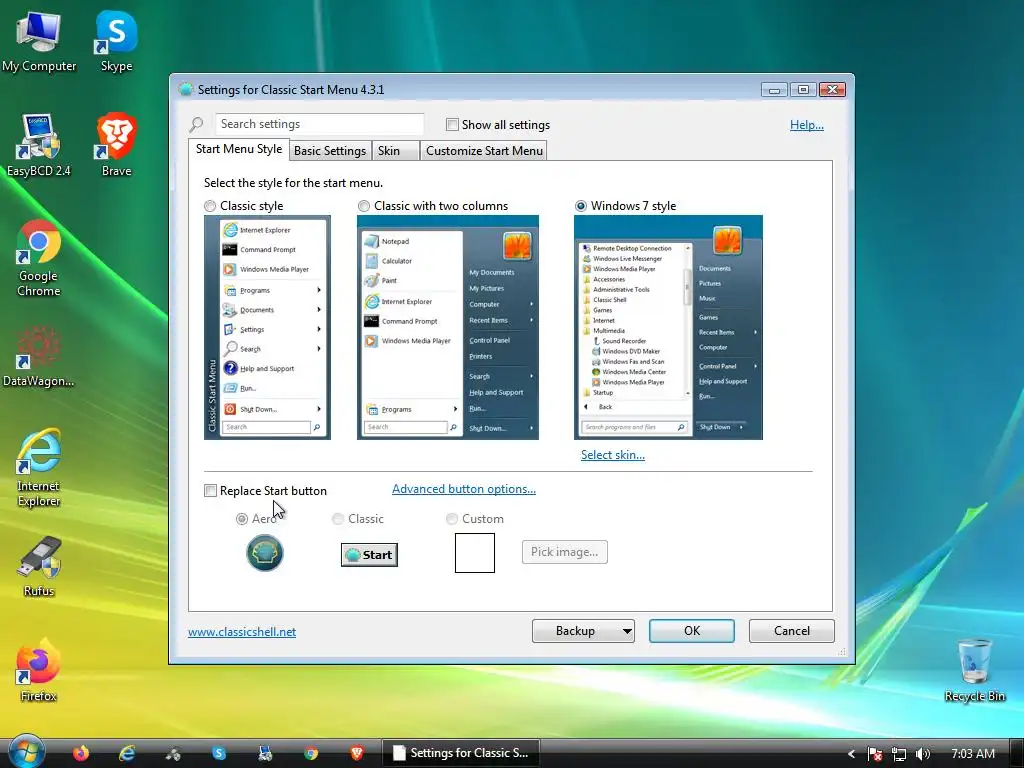Click the network tray icon

tap(899, 754)
